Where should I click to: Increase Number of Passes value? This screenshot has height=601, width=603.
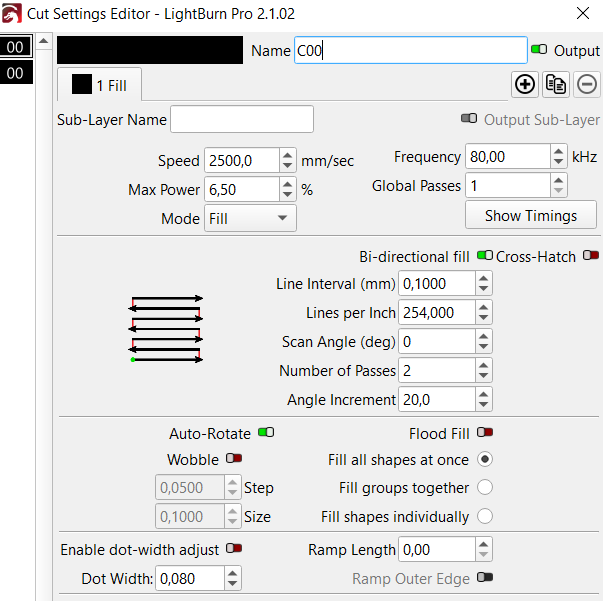point(483,365)
